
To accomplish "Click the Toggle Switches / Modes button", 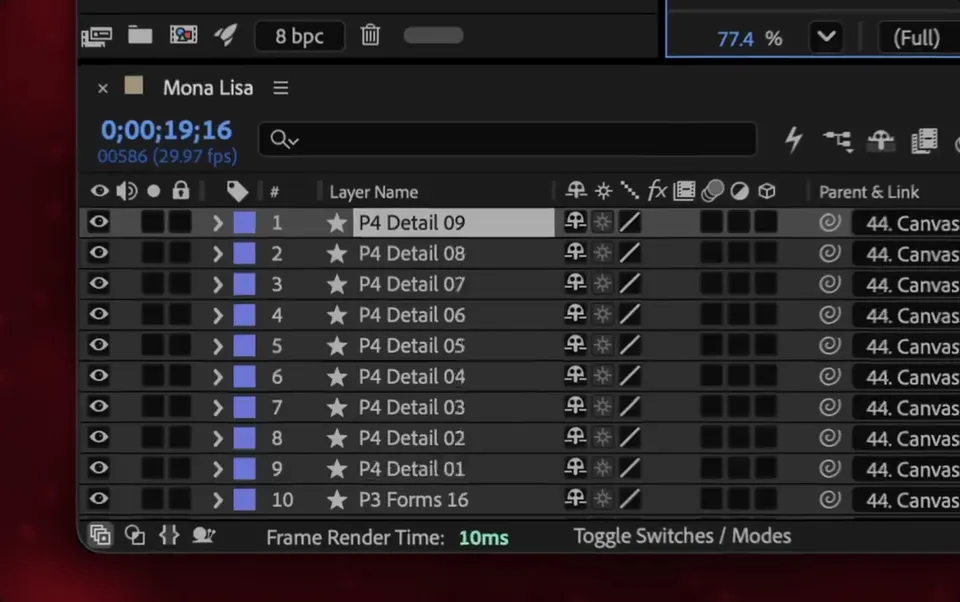I will pyautogui.click(x=682, y=536).
